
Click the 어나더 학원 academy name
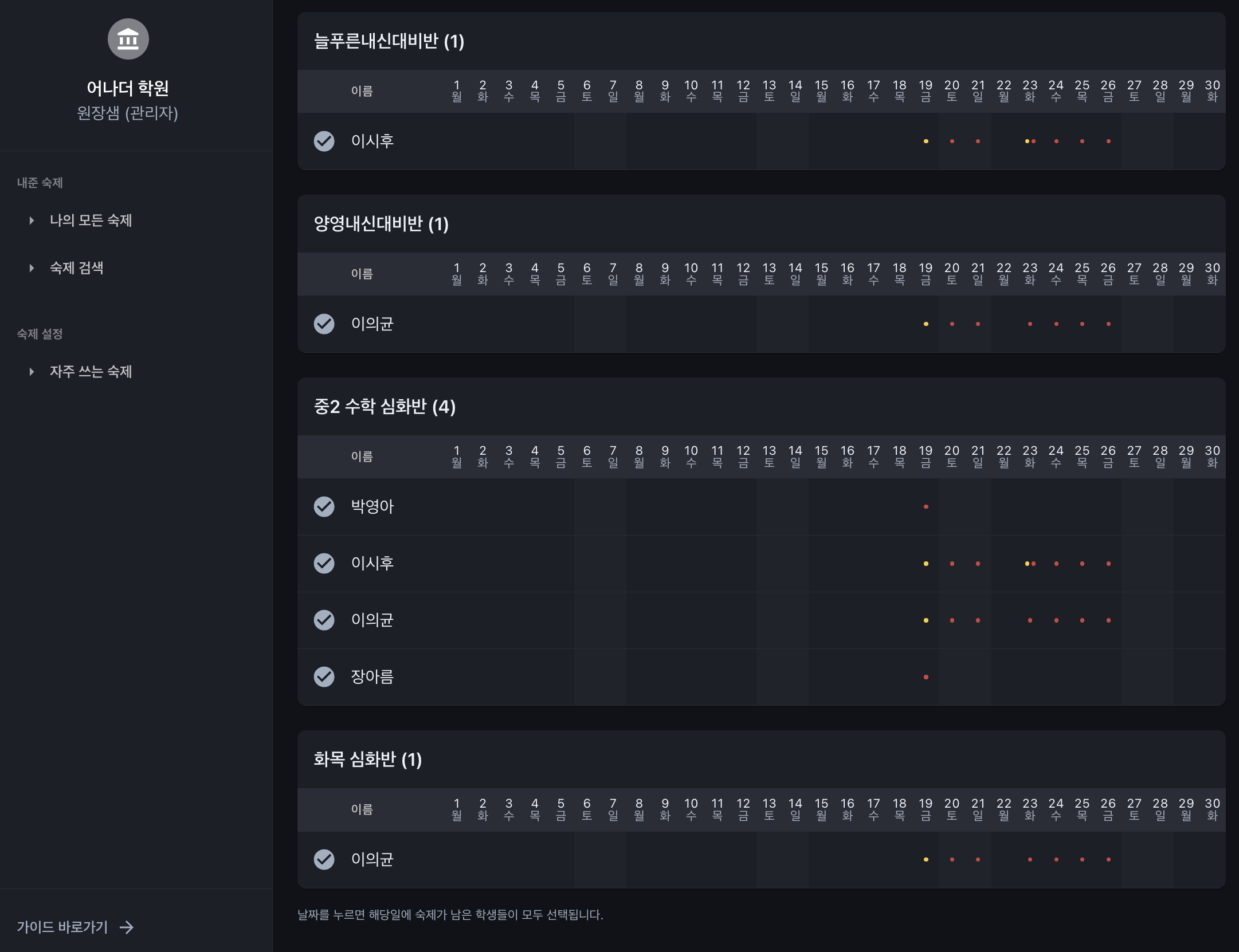click(x=128, y=88)
